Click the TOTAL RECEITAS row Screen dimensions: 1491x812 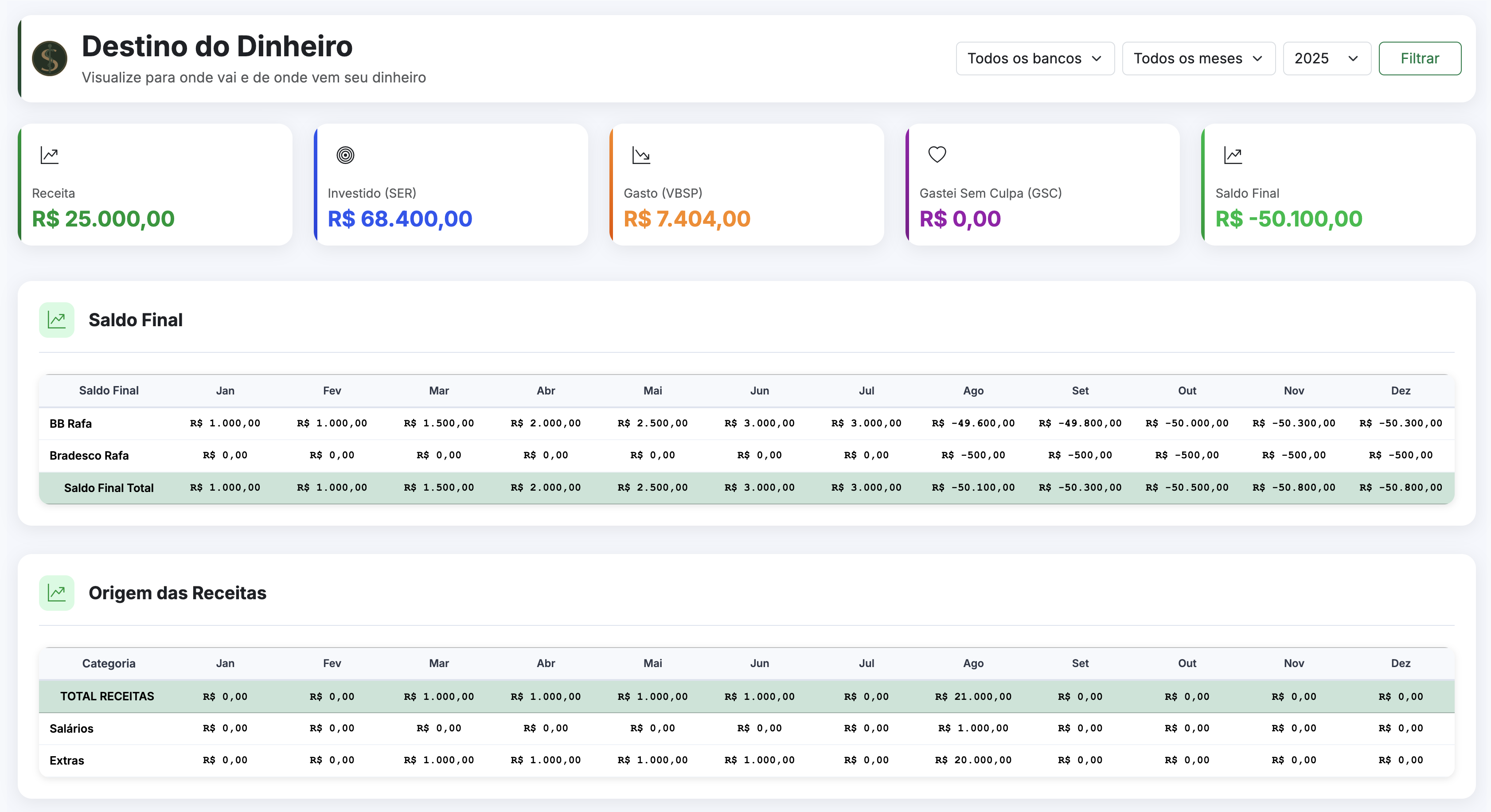[108, 696]
